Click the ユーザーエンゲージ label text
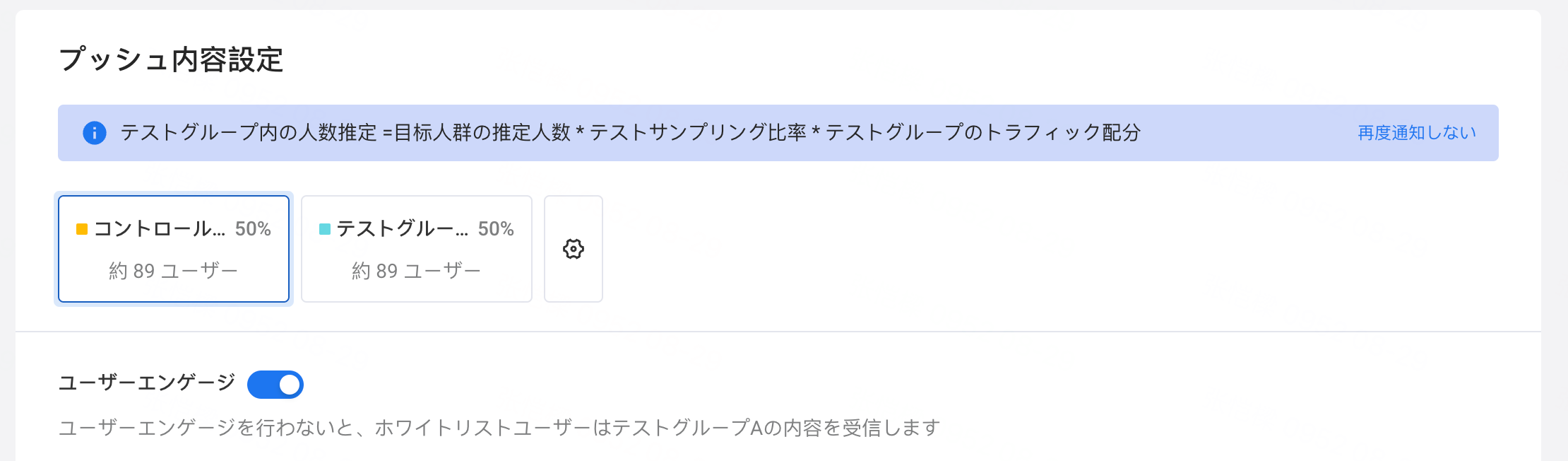This screenshot has height=461, width=1568. tap(147, 383)
